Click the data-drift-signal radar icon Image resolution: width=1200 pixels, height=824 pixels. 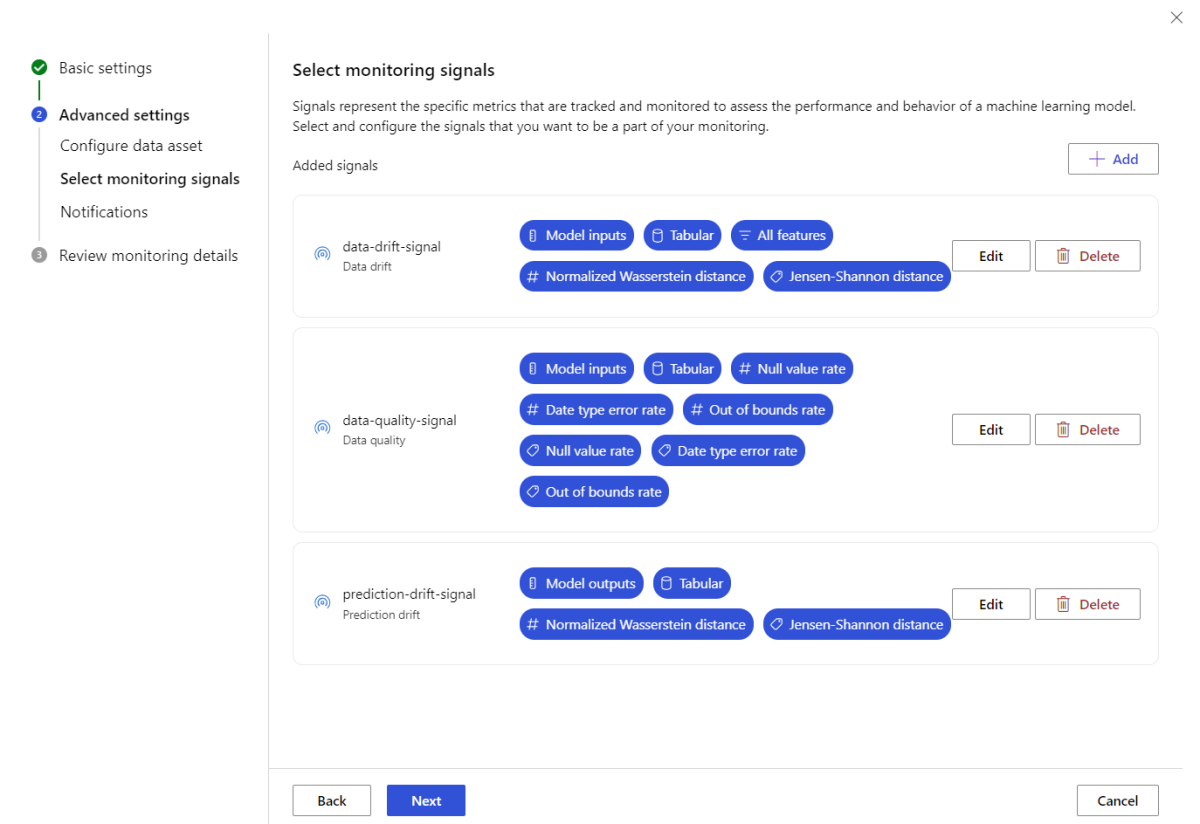point(322,255)
